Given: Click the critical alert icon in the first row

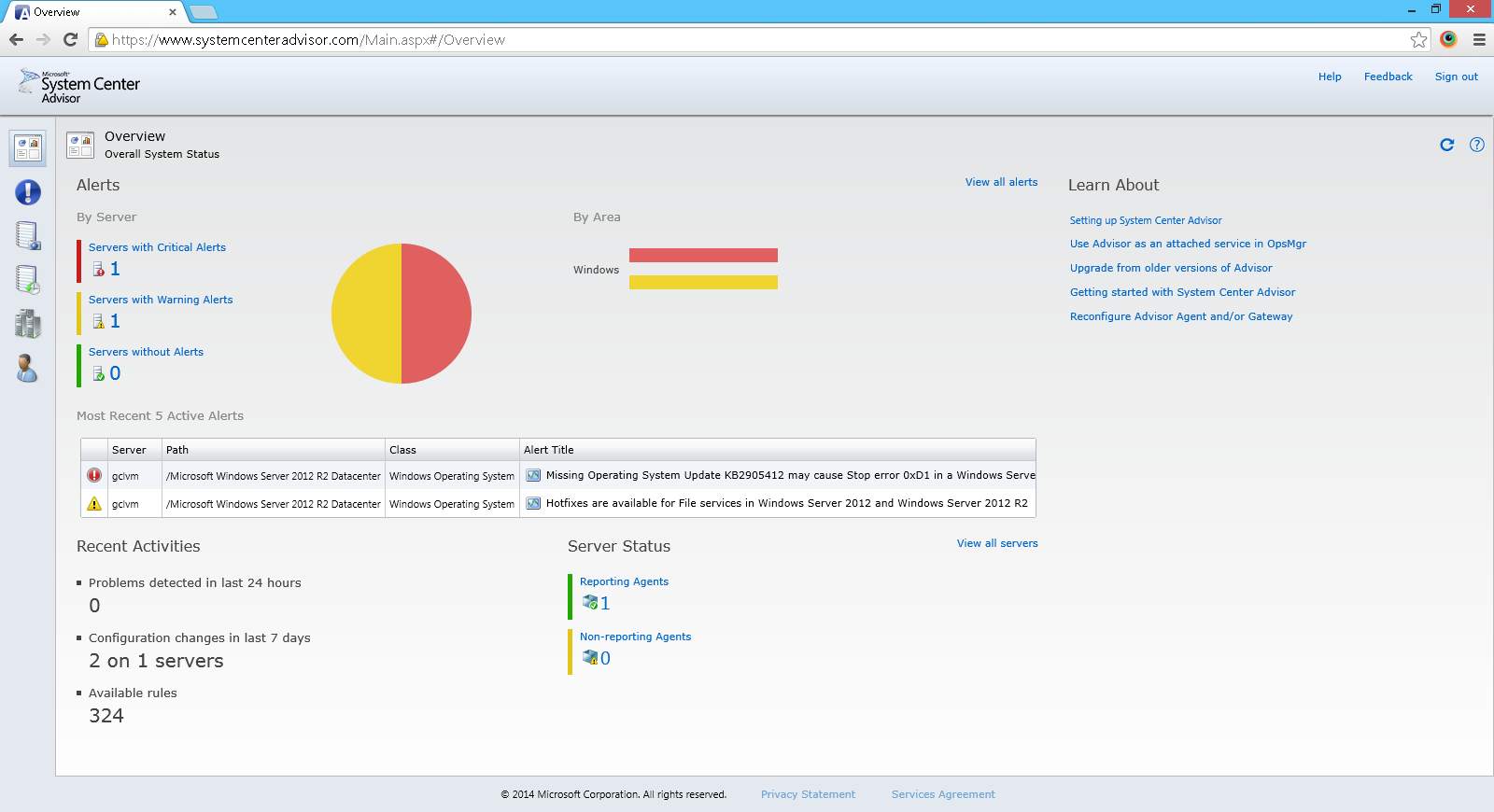Looking at the screenshot, I should [94, 476].
